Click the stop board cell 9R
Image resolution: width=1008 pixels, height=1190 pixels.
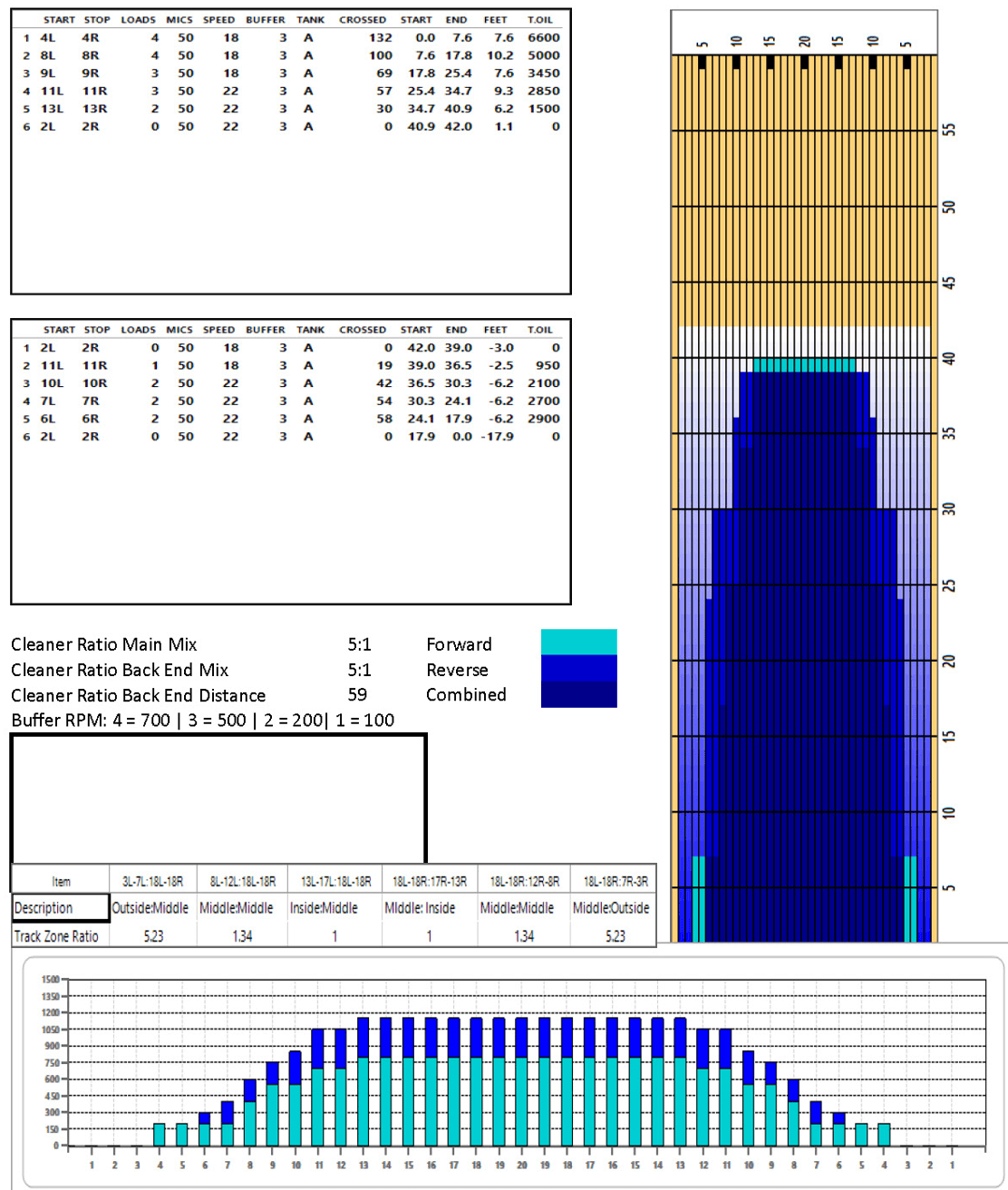(91, 73)
